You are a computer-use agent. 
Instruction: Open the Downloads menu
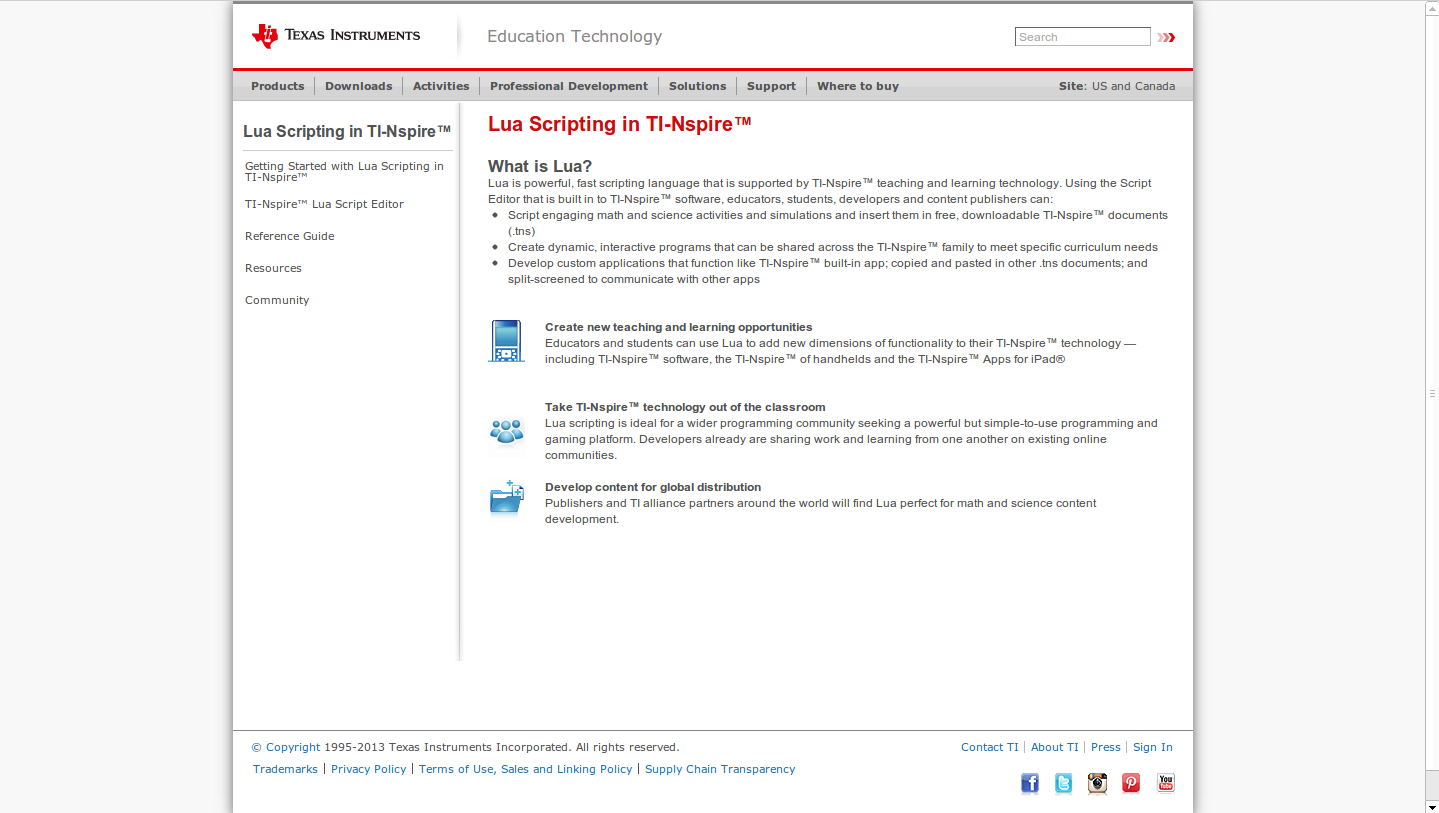tap(358, 86)
